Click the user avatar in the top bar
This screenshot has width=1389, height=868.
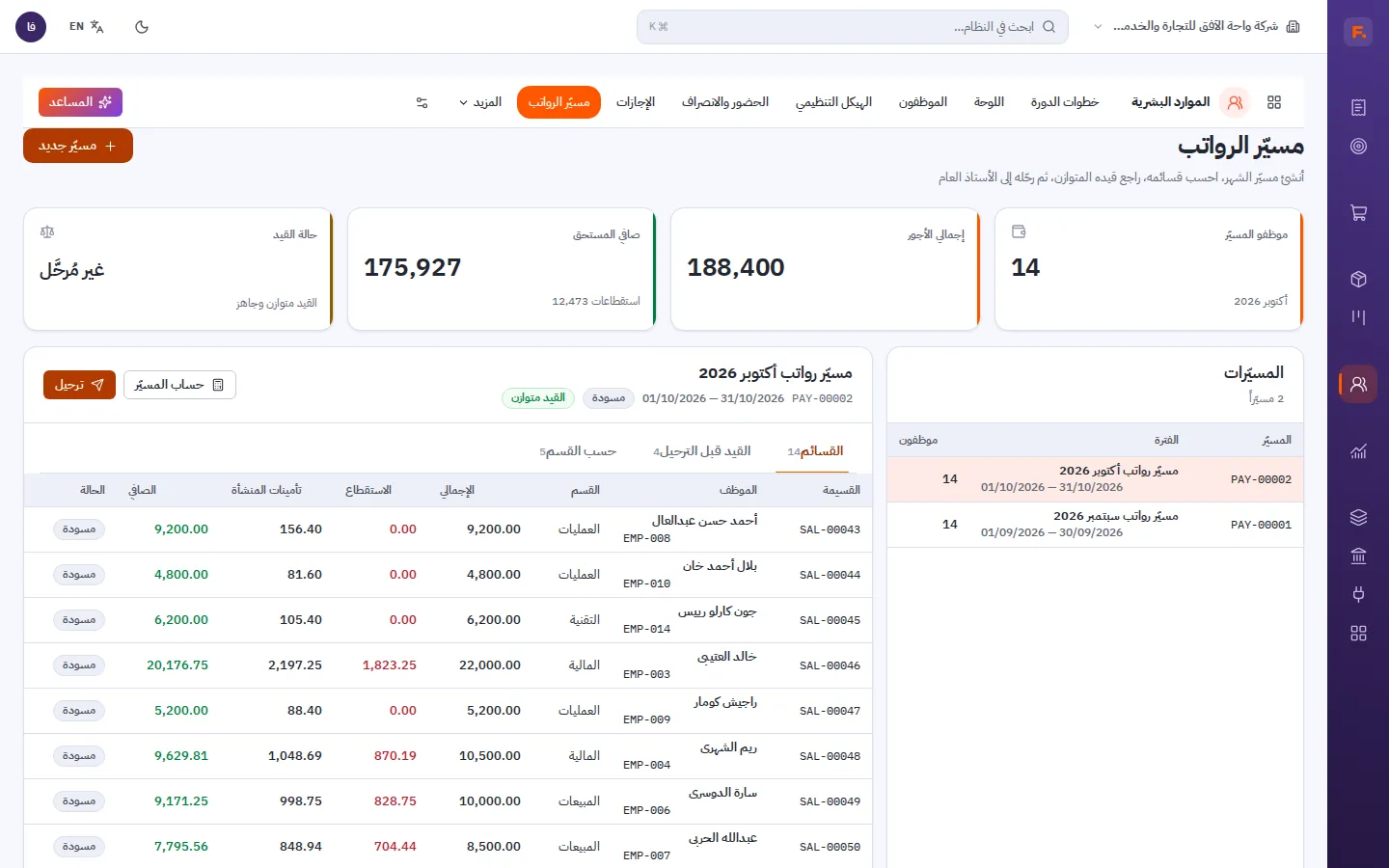31,27
